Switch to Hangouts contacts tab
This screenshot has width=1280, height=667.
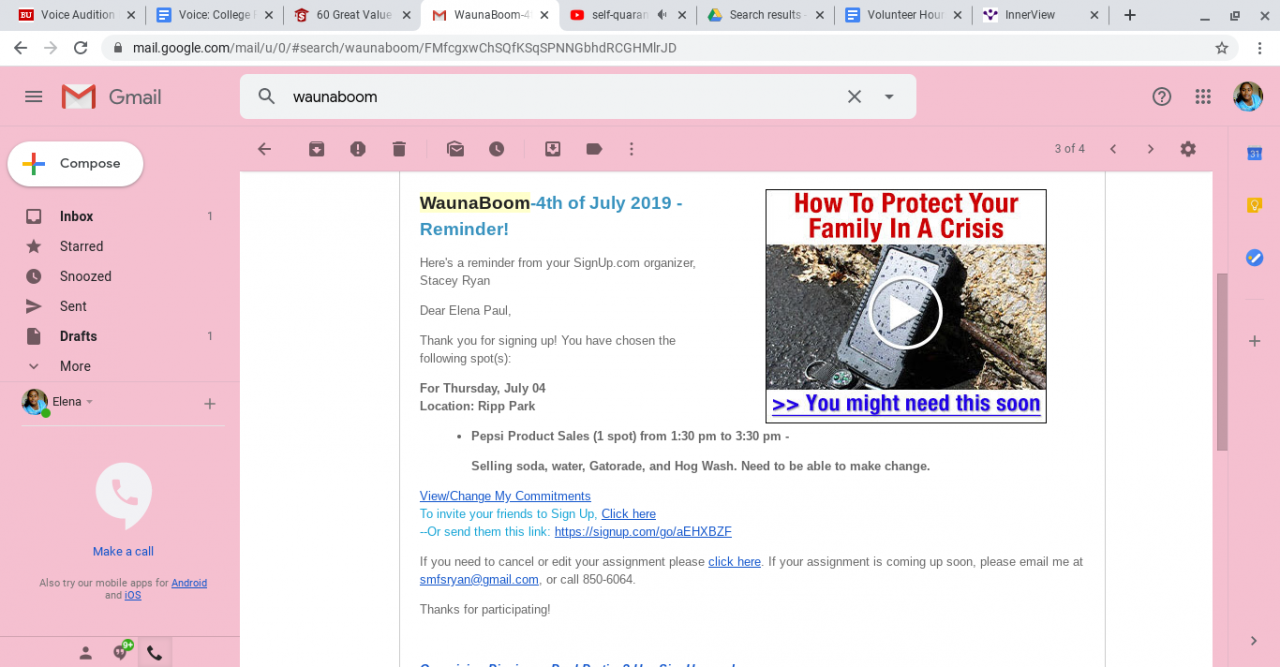pyautogui.click(x=86, y=653)
